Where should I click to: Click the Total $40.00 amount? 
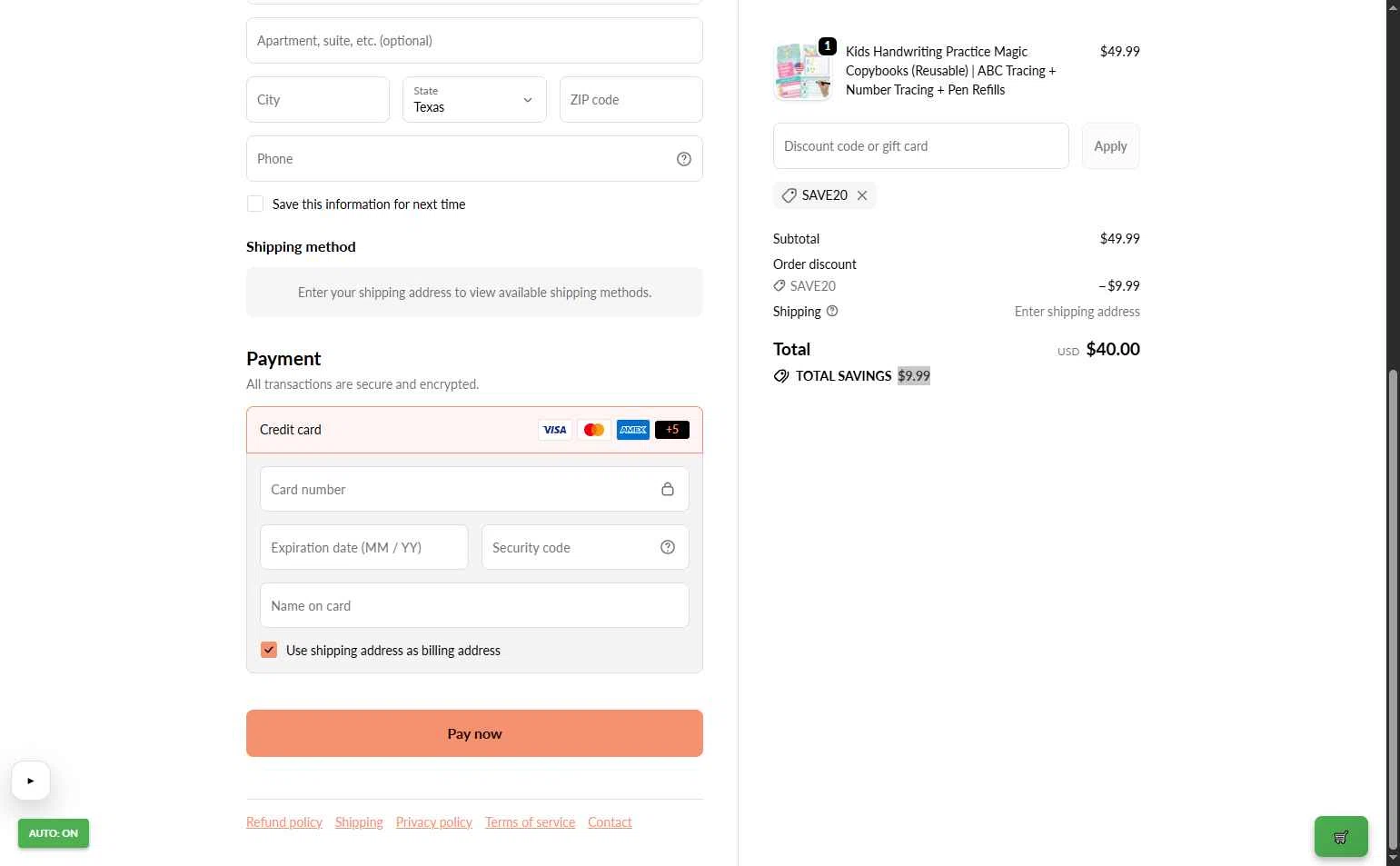[x=1113, y=349]
